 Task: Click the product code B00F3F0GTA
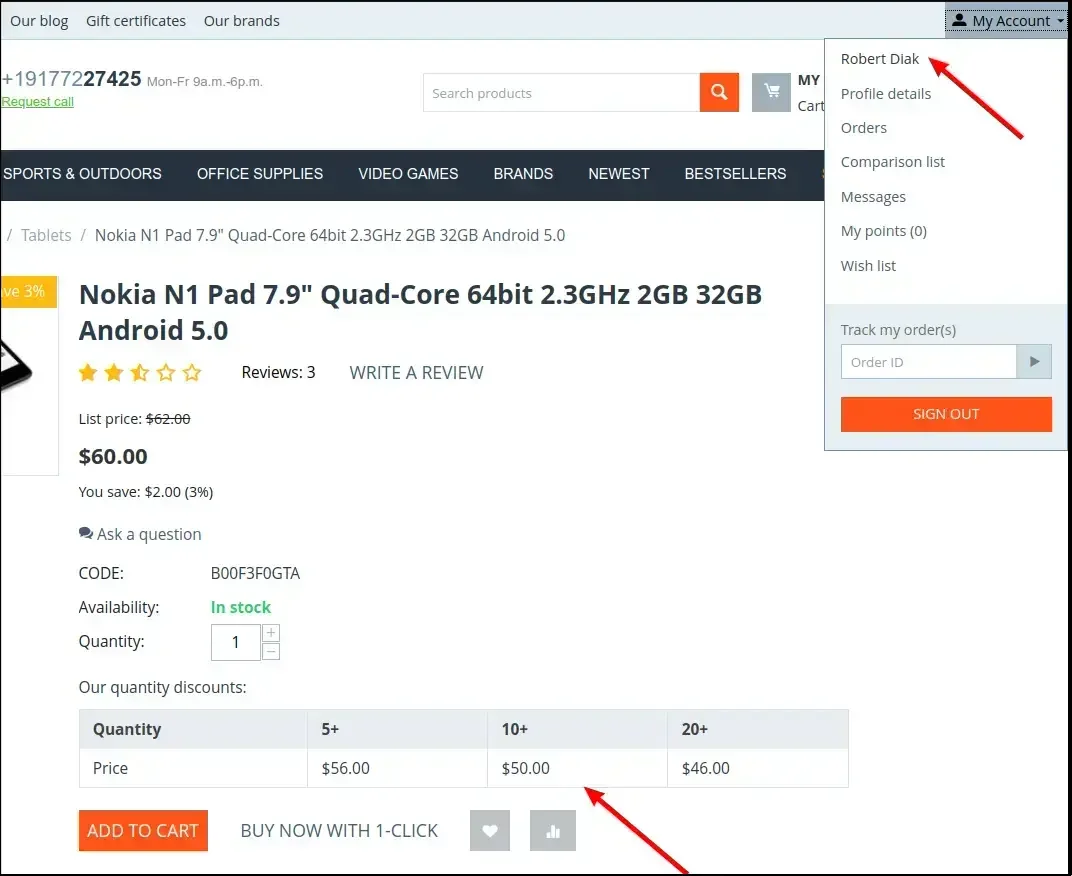255,573
